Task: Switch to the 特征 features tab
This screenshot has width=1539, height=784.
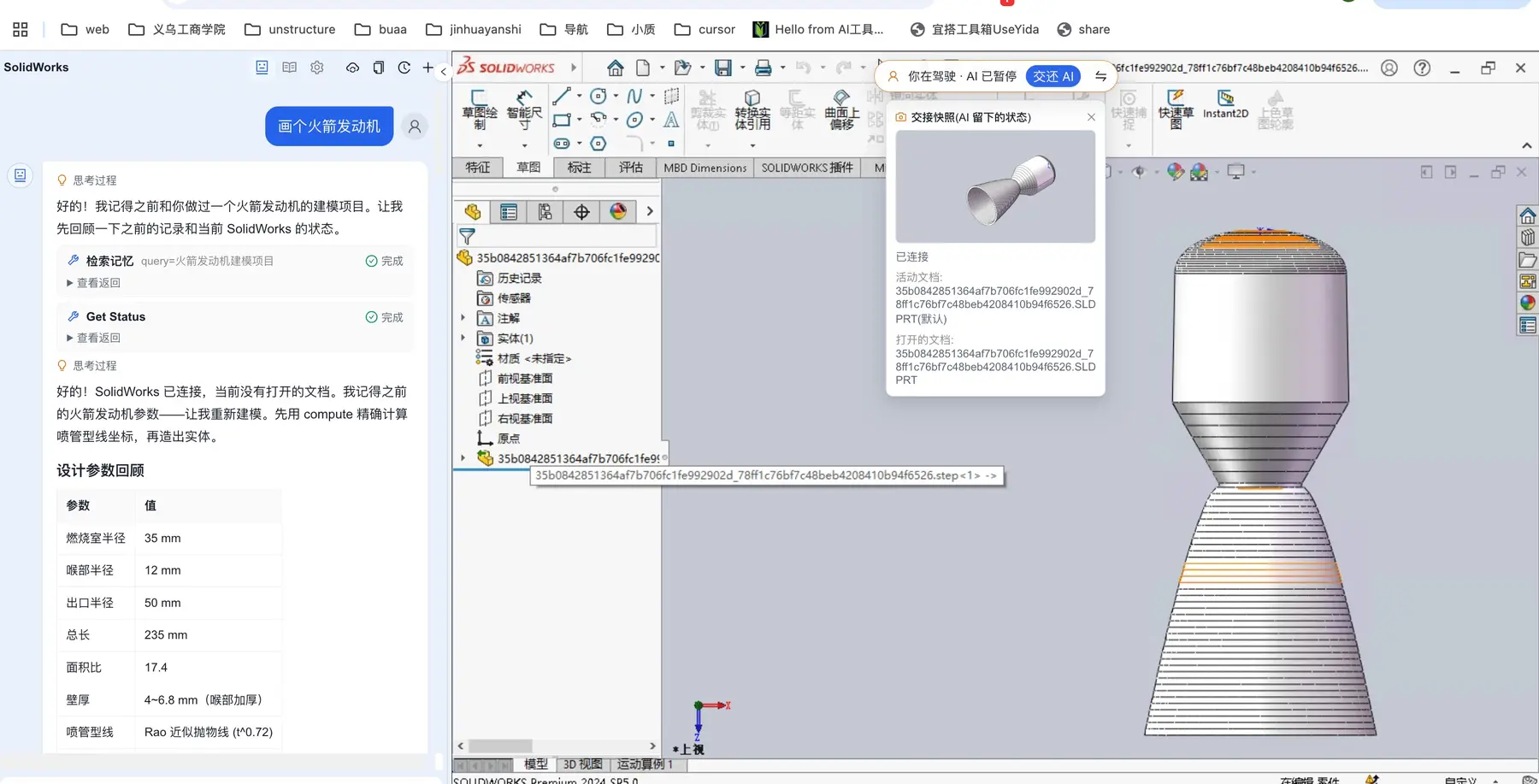Action: 478,168
